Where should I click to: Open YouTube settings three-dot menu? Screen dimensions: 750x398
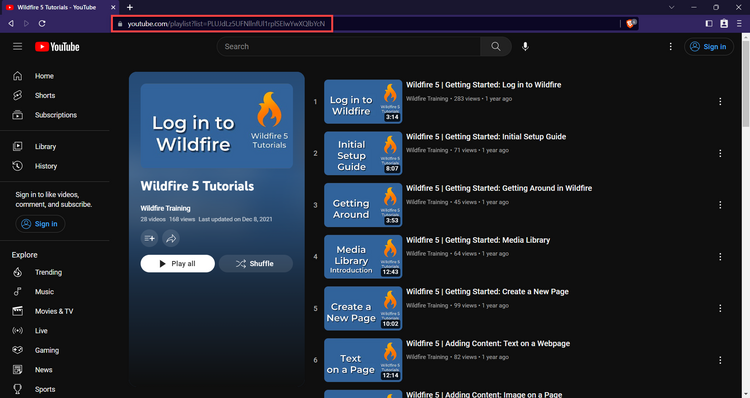671,46
